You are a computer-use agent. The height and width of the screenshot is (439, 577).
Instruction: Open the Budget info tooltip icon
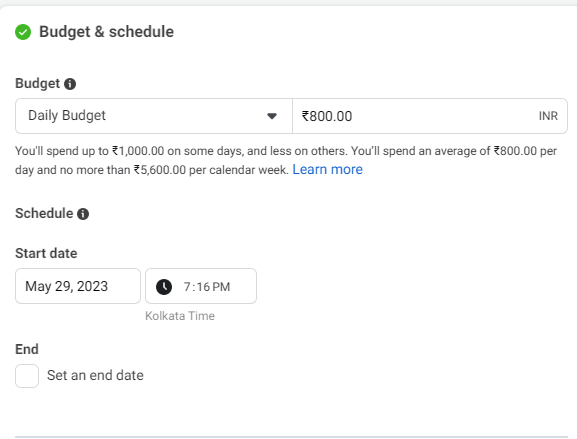(70, 84)
